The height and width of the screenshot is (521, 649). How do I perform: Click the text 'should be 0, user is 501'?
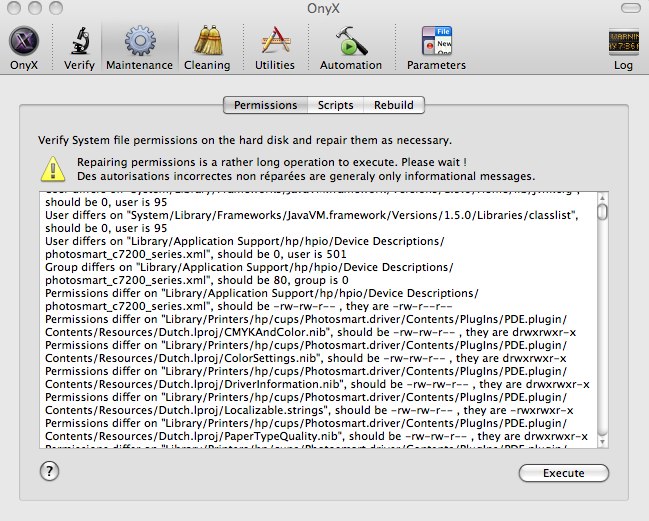(x=282, y=254)
